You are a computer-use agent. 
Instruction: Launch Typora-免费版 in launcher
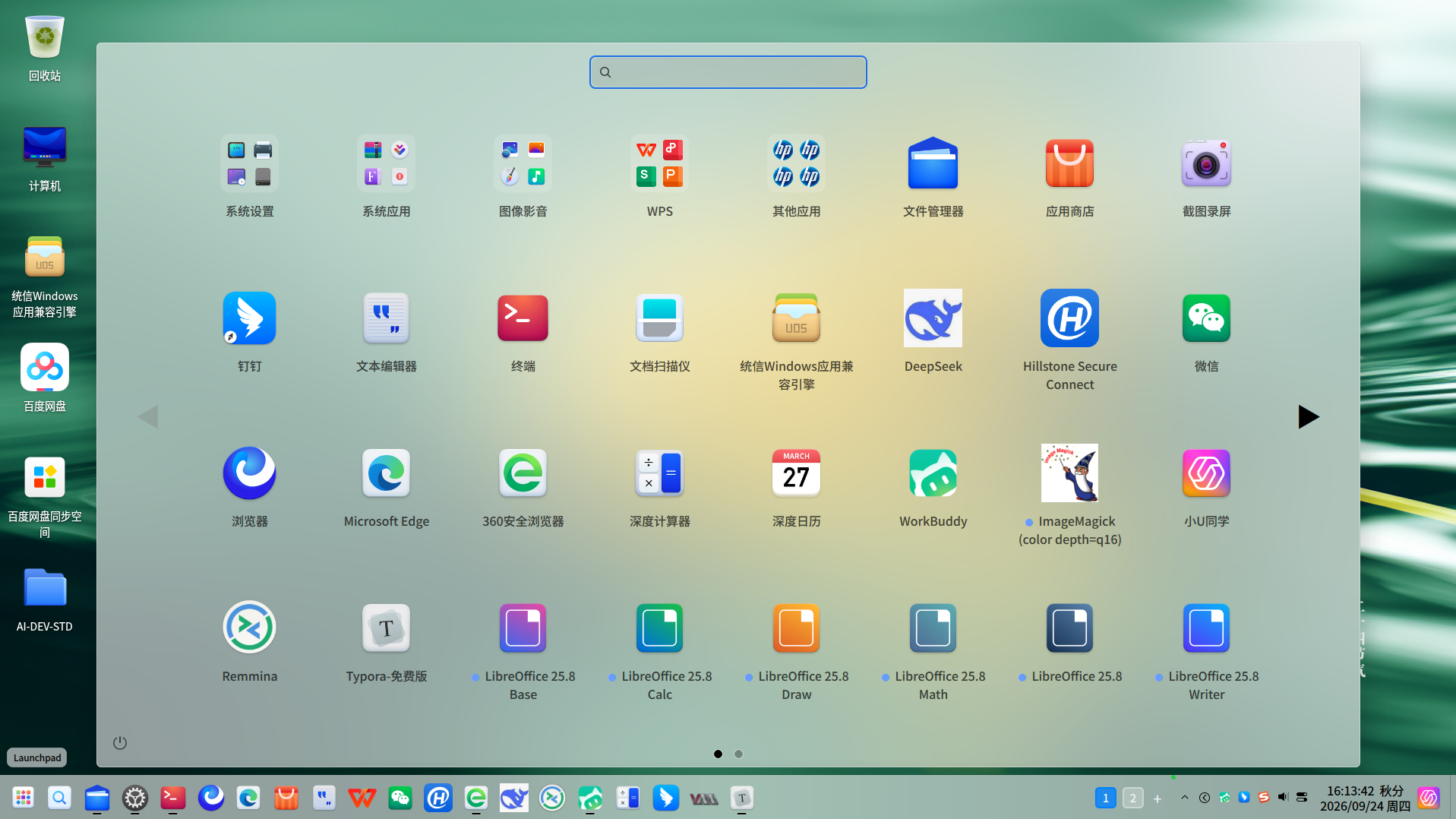click(x=386, y=628)
